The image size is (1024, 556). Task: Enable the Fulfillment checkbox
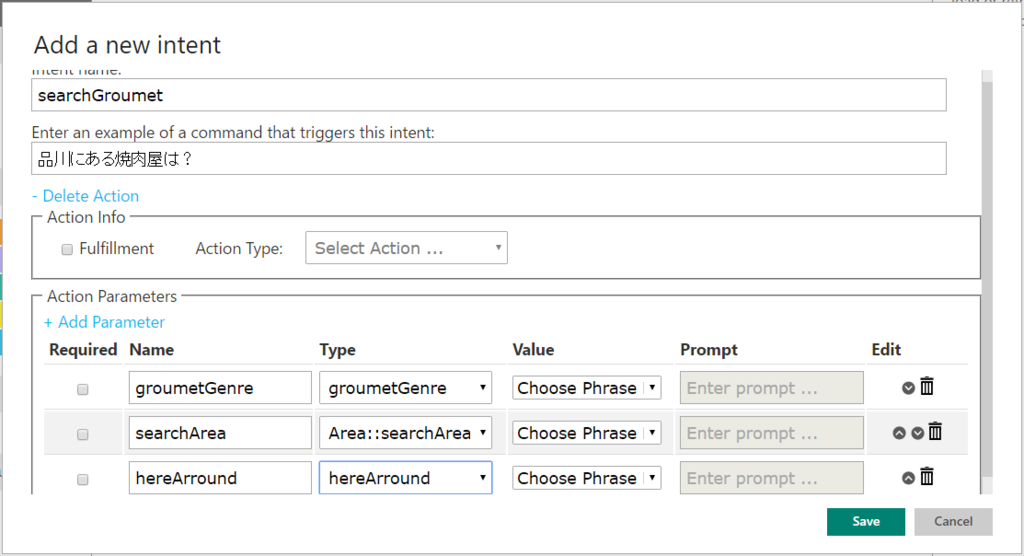click(67, 249)
